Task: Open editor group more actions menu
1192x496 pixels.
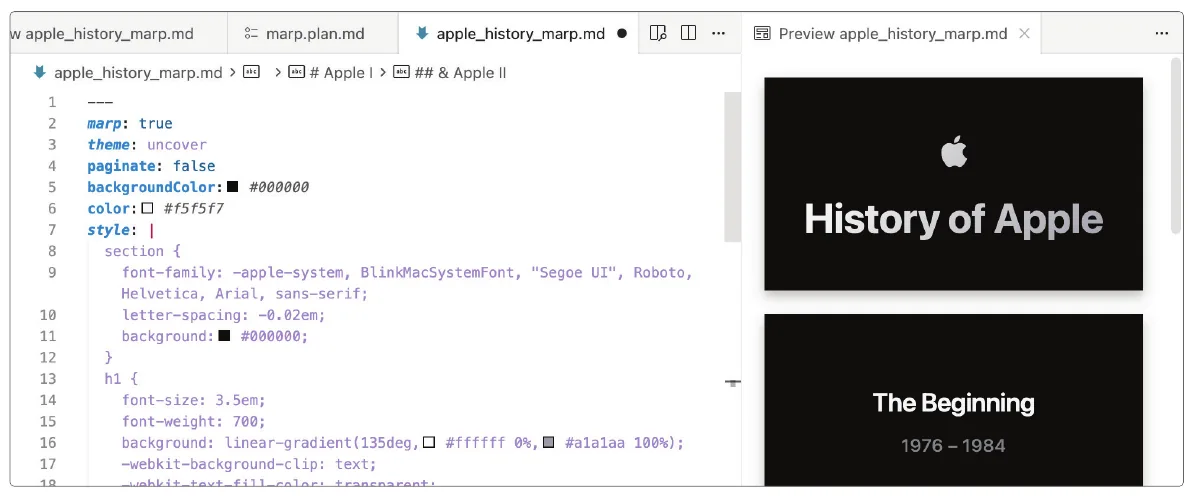Action: [718, 33]
